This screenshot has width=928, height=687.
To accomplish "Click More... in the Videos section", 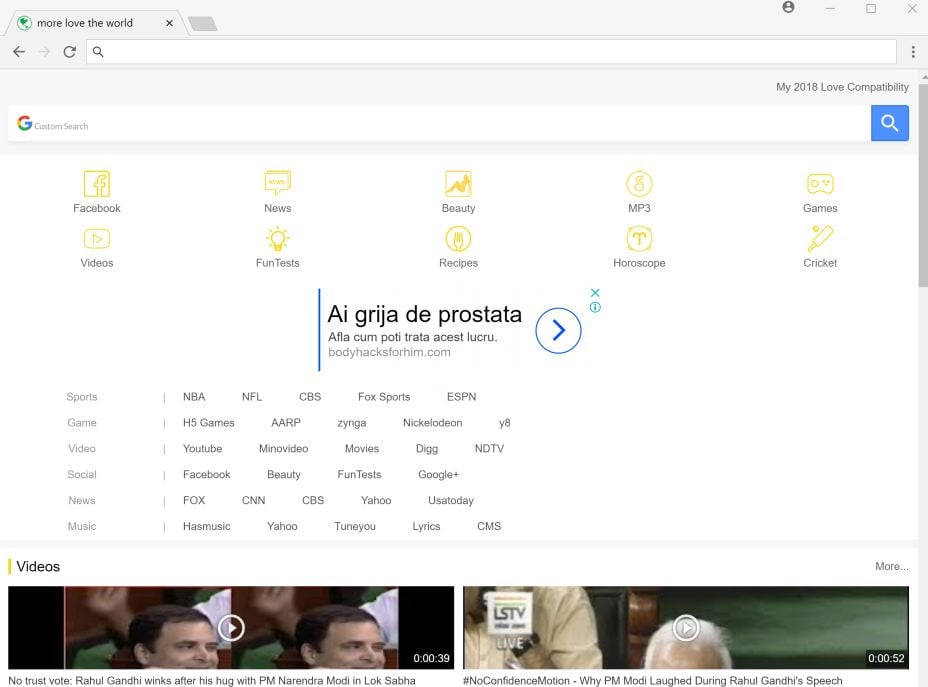I will click(x=891, y=566).
